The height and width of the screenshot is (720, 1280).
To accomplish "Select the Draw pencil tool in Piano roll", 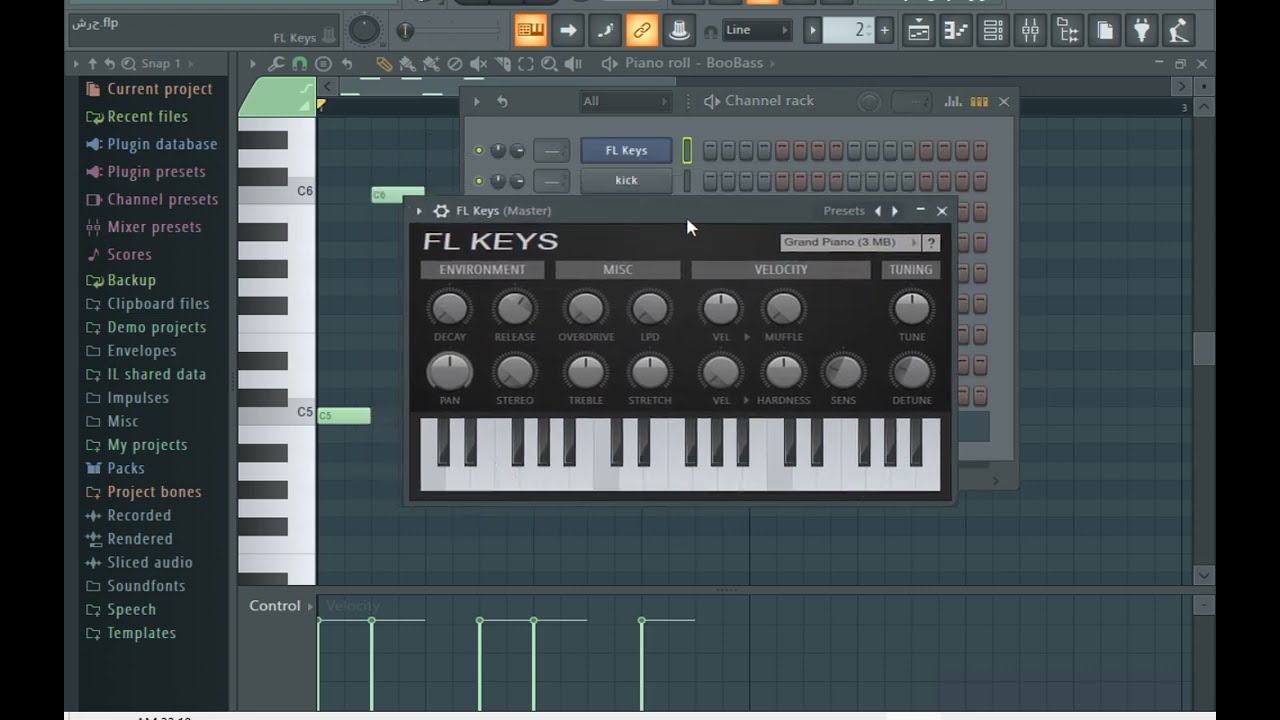I will click(384, 64).
